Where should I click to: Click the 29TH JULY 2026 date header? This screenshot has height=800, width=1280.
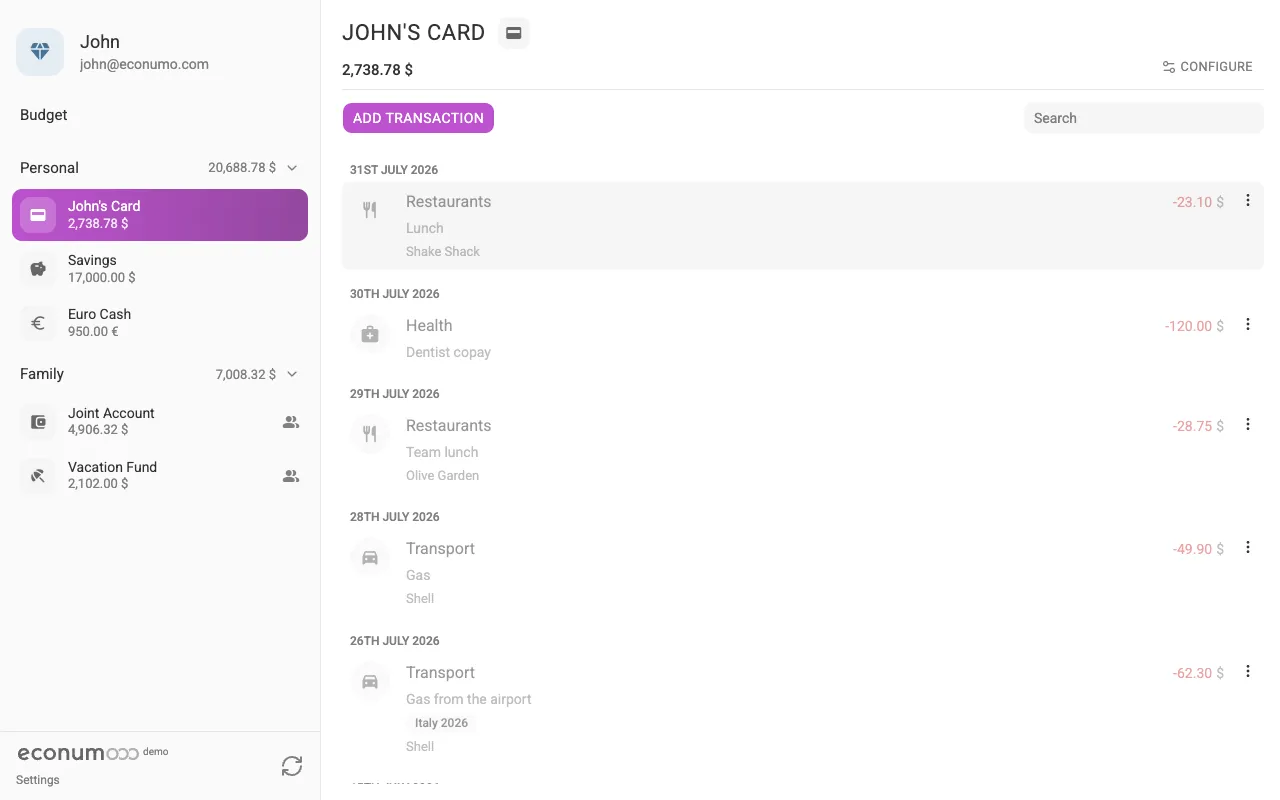coord(395,394)
